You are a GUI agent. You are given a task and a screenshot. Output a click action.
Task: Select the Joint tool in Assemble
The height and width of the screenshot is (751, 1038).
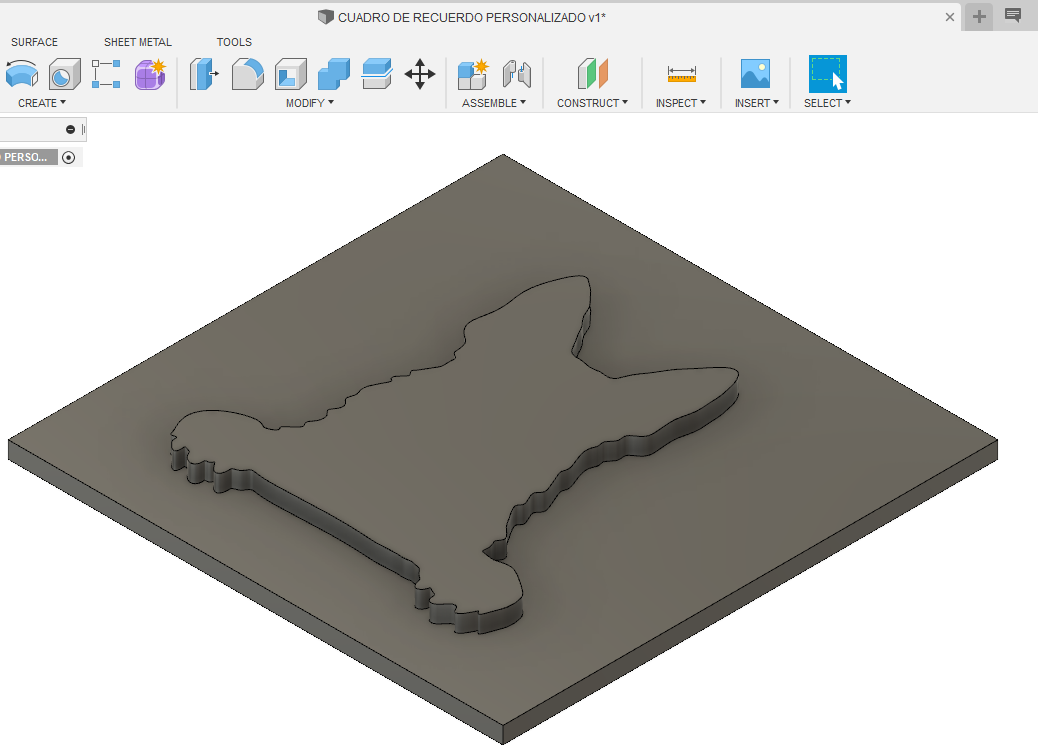pos(516,74)
